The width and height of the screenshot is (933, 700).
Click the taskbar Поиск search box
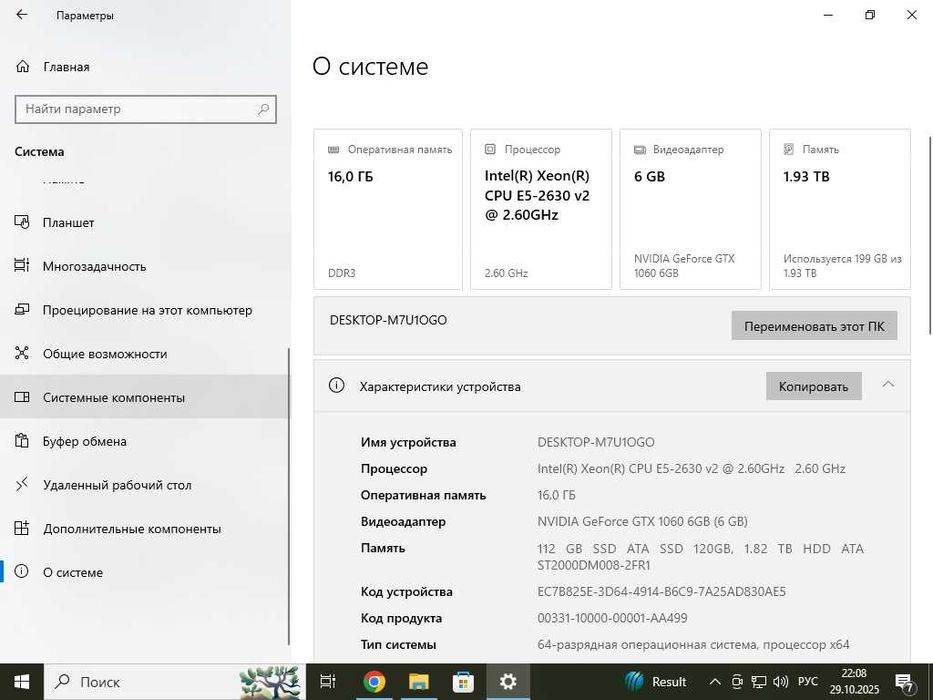pyautogui.click(x=176, y=682)
